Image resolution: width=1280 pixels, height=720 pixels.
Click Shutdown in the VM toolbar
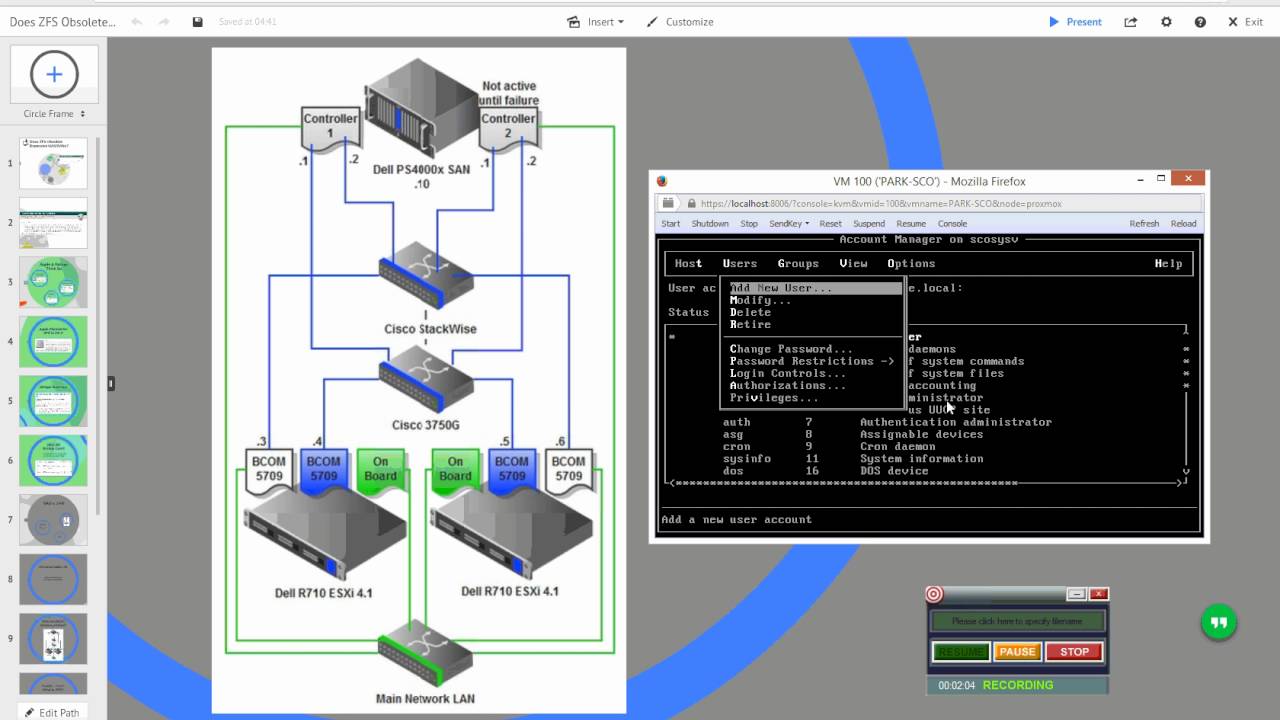[x=710, y=223]
